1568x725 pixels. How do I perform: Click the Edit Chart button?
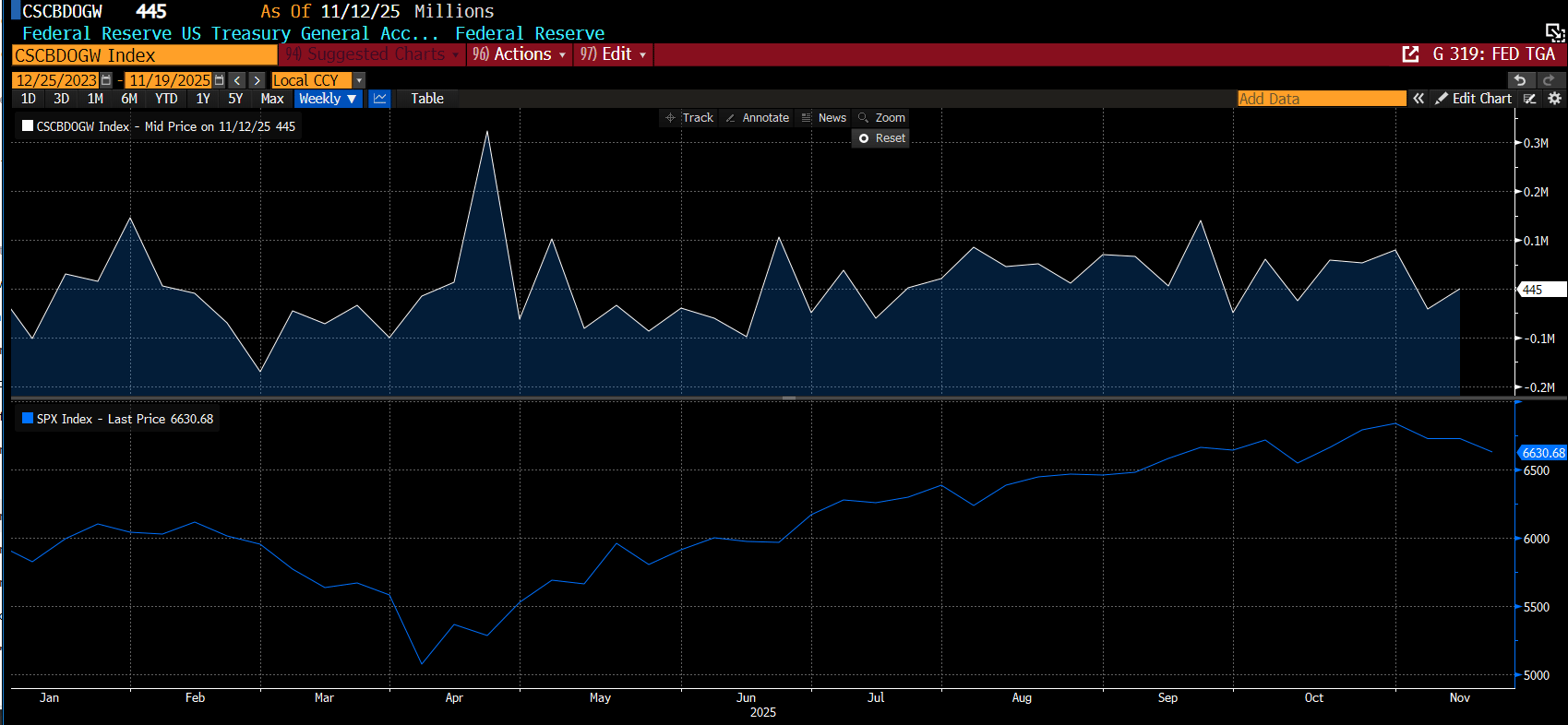point(1474,99)
